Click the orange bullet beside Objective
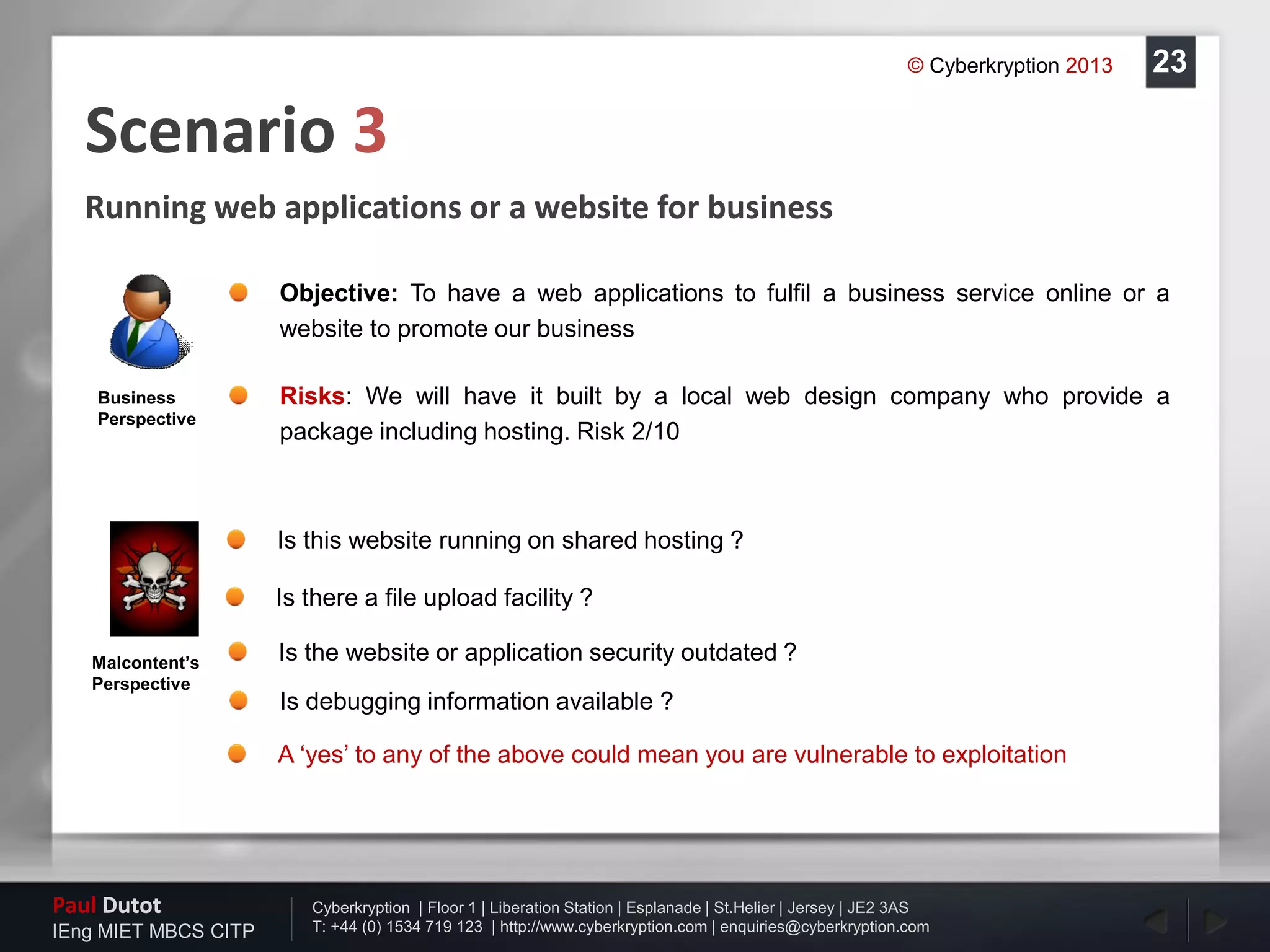1270x952 pixels. click(239, 292)
